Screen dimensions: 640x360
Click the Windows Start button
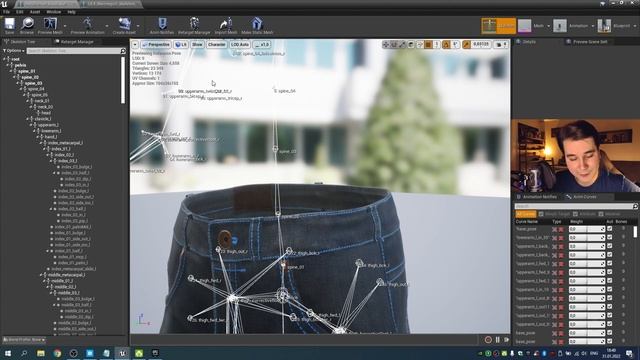coord(8,353)
